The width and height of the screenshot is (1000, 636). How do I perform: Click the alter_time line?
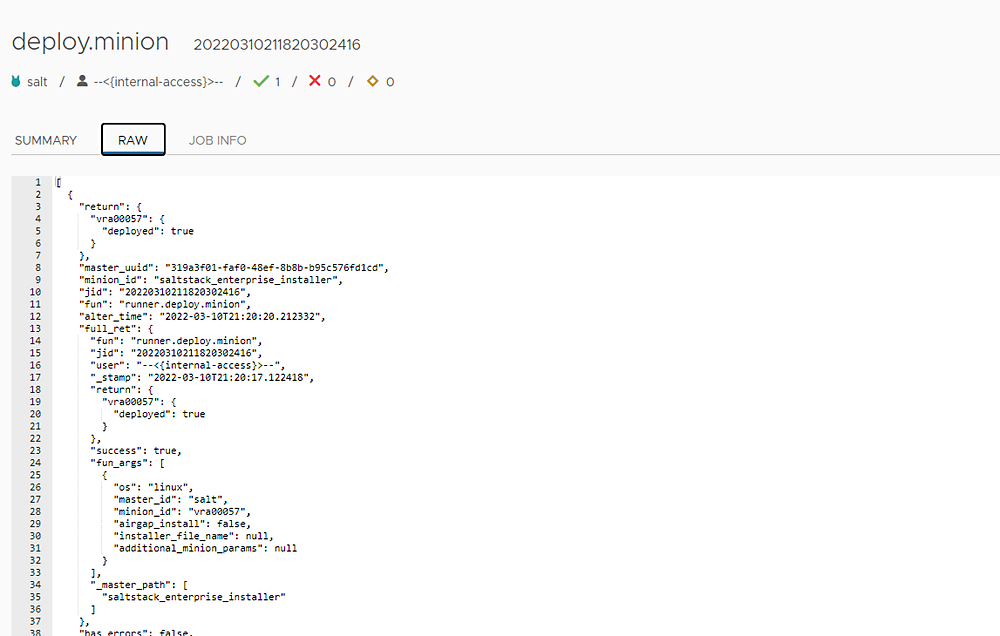tap(202, 316)
